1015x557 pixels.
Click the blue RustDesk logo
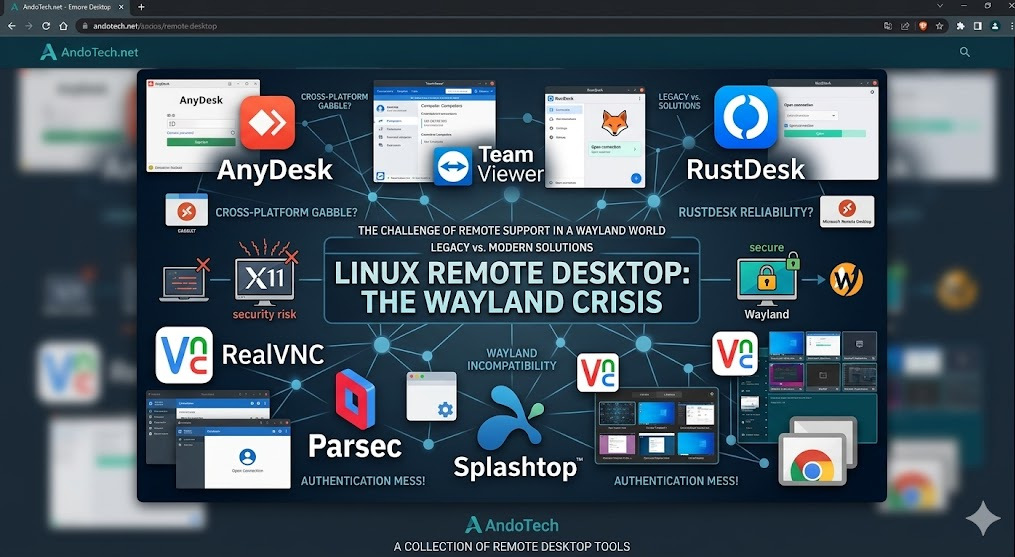click(x=746, y=117)
